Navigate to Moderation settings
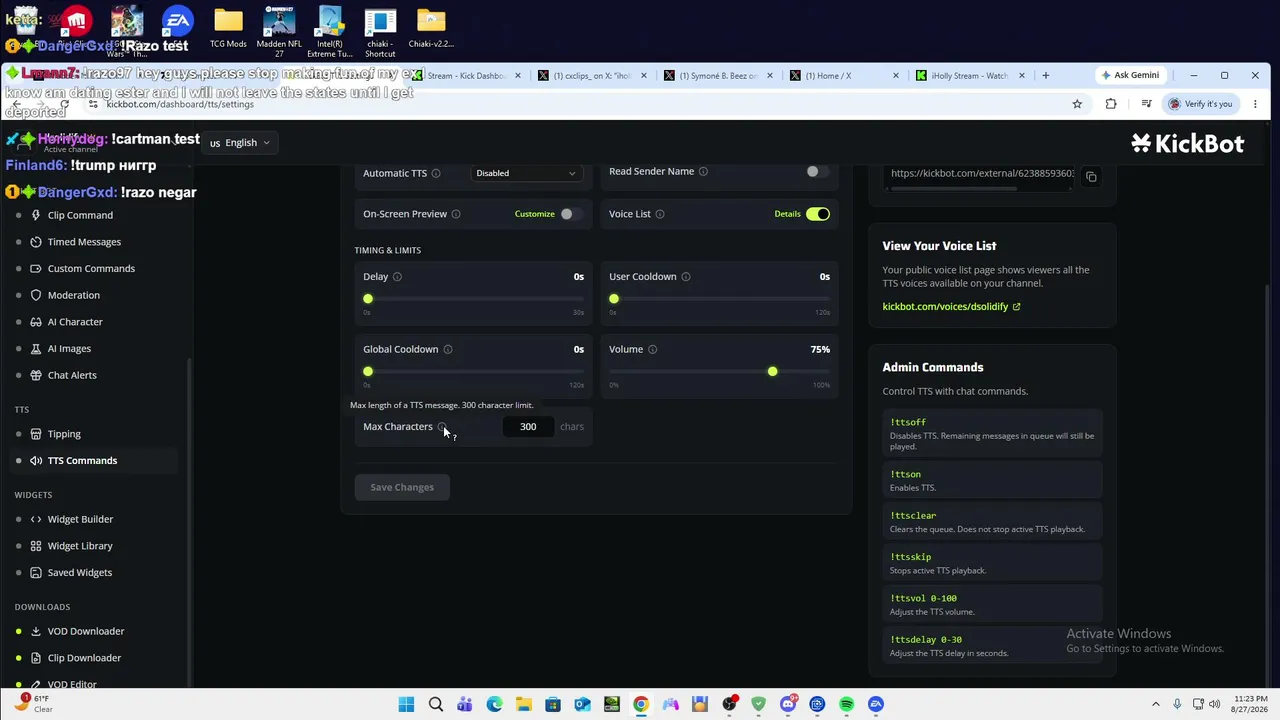Screen dimensions: 1280x720 (x=73, y=295)
